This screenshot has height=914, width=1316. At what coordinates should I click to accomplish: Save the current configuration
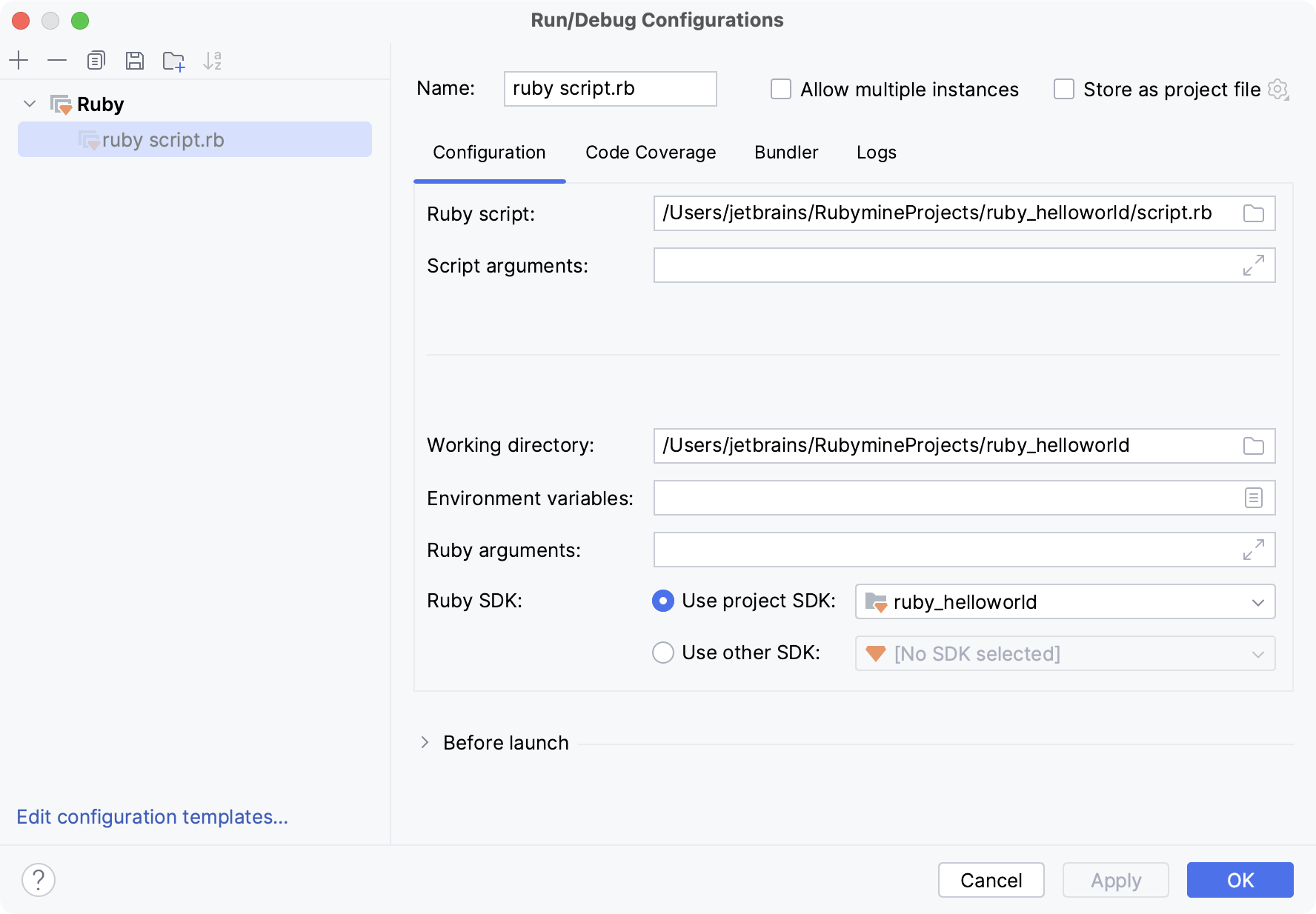[135, 61]
